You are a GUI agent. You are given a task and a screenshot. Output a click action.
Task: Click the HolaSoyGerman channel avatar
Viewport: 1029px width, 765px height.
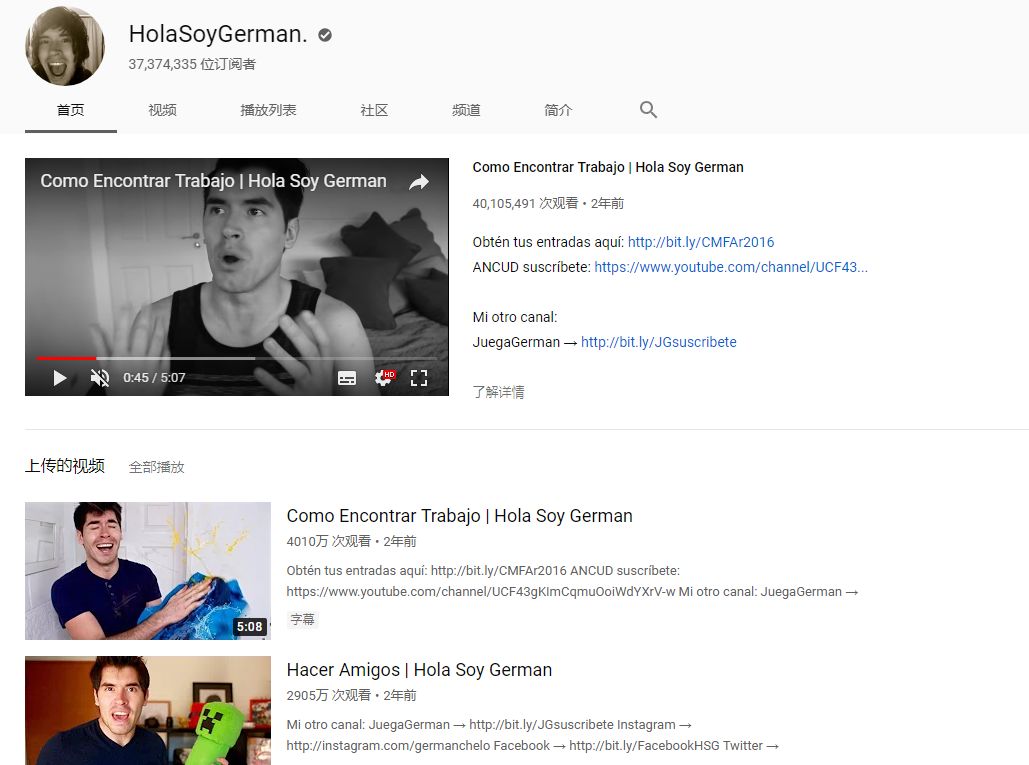tap(65, 46)
